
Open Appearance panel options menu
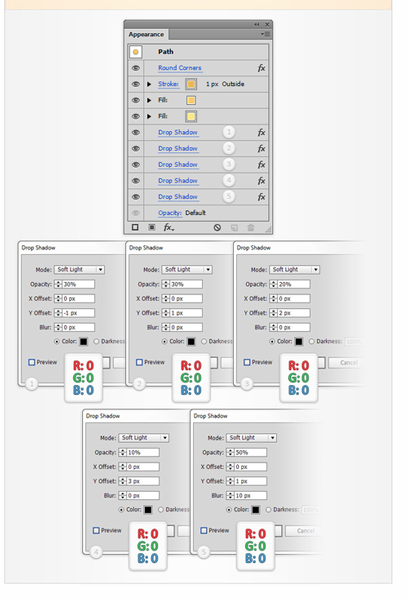pyautogui.click(x=265, y=34)
